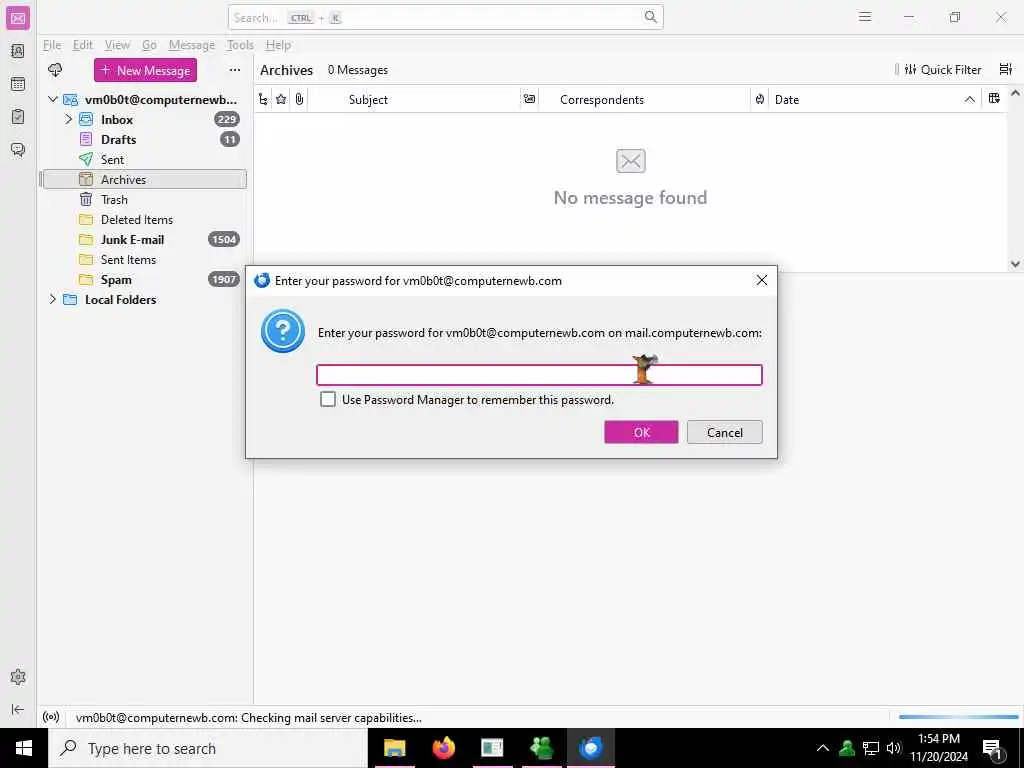
Task: Open the Tools menu
Action: (240, 45)
